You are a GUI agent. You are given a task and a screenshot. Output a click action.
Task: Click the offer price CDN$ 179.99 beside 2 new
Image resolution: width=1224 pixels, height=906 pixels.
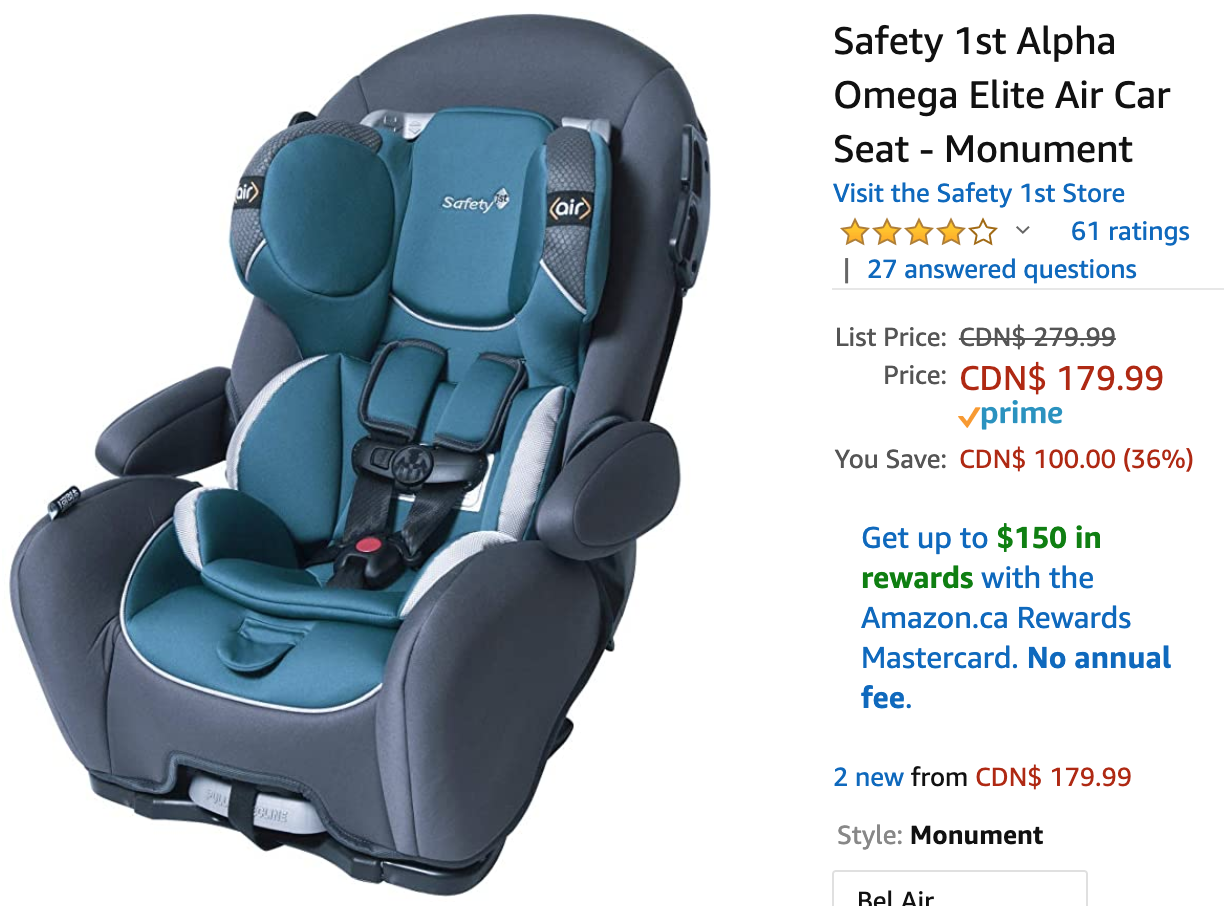tap(1053, 777)
